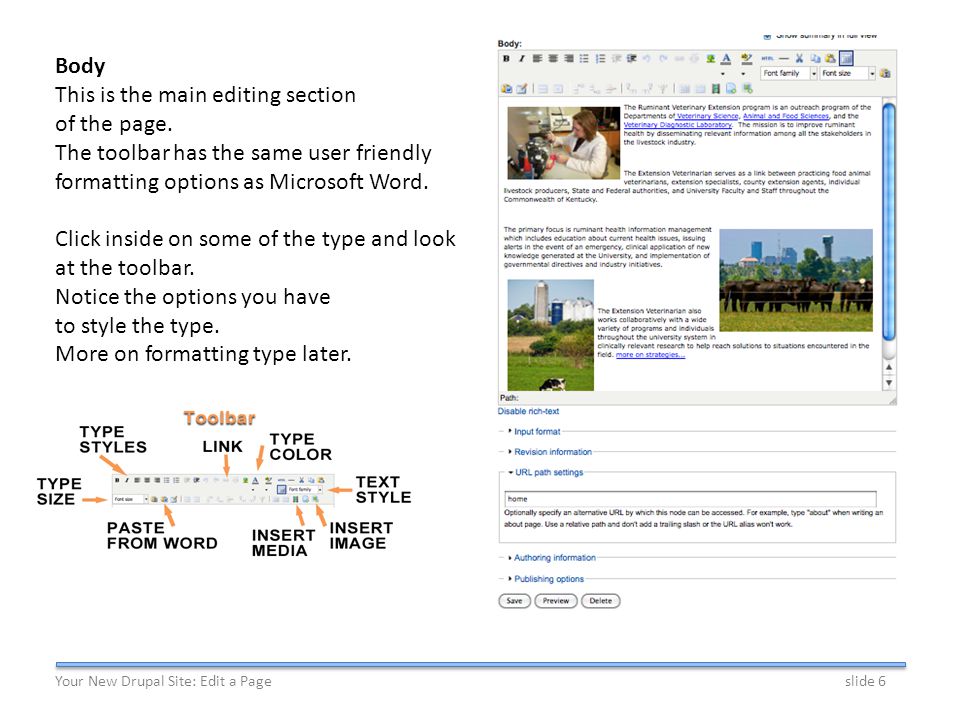
Task: Click the greyed-out unlink icon
Action: coord(694,59)
